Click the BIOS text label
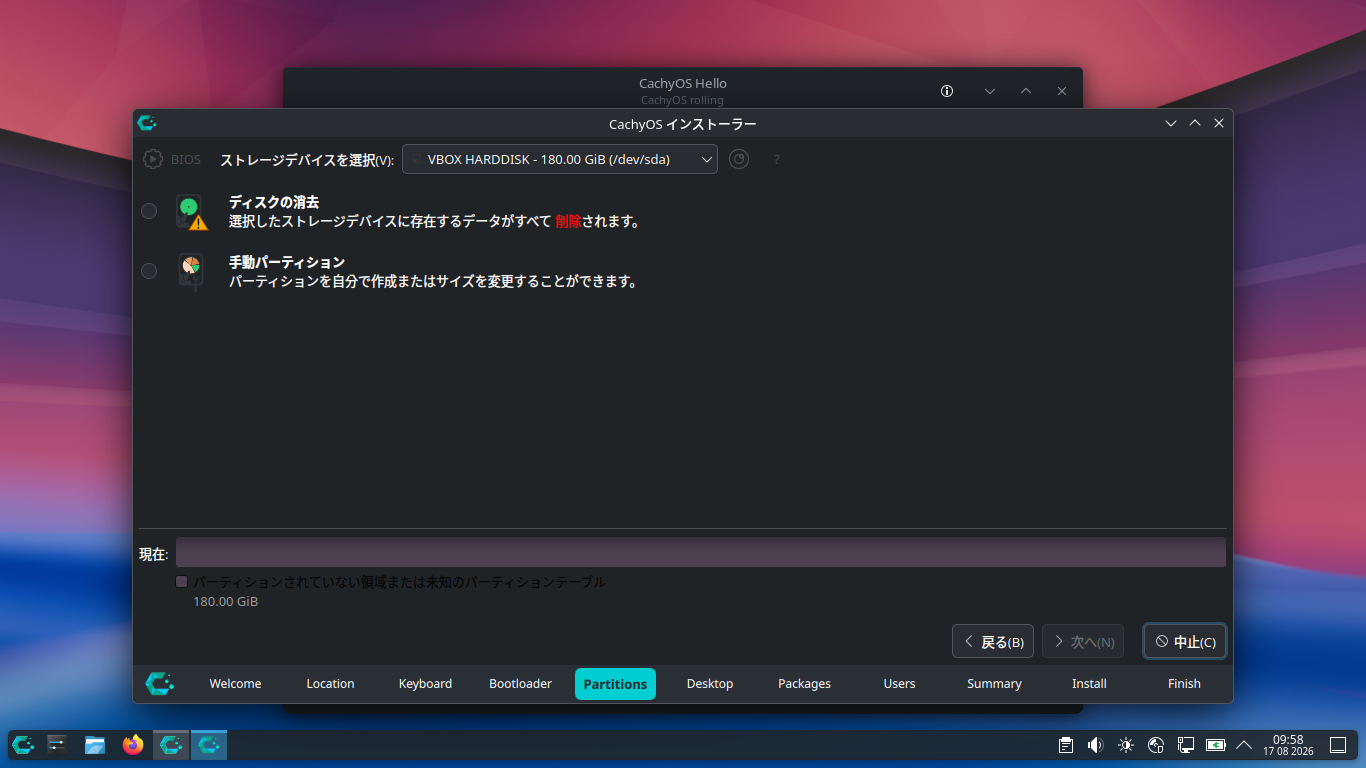The height and width of the screenshot is (768, 1366). (186, 159)
